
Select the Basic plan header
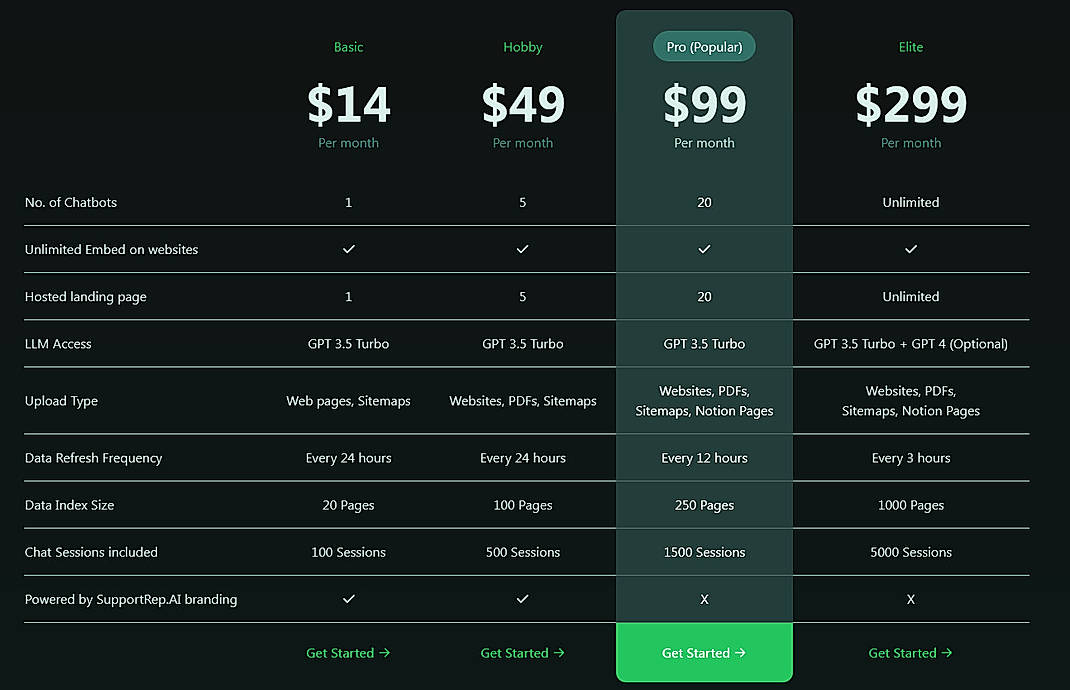[x=348, y=46]
